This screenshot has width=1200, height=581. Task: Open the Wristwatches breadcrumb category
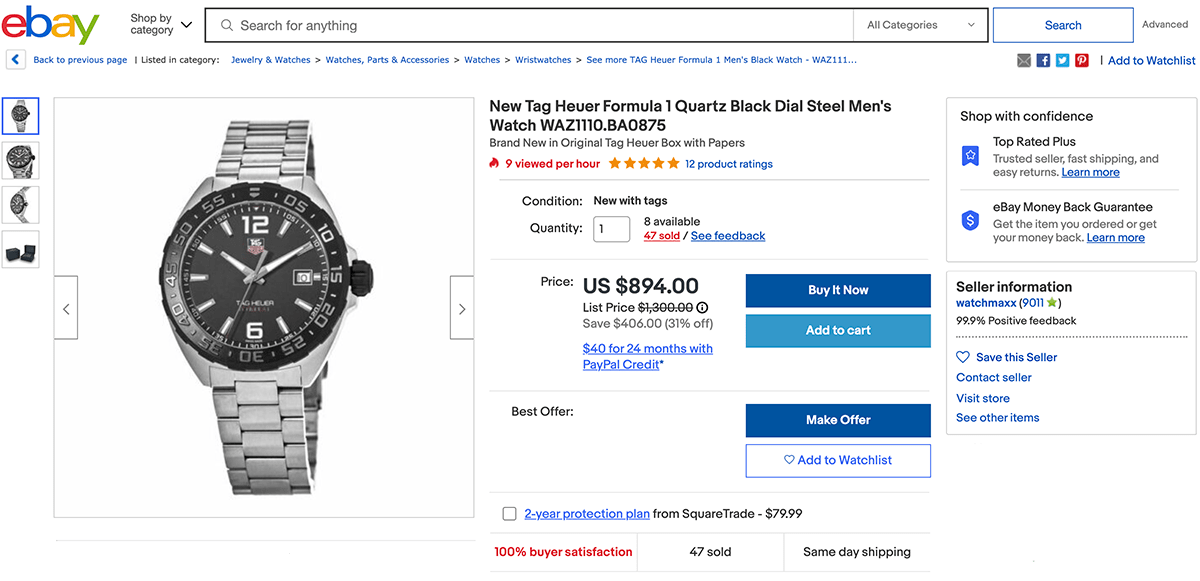pos(543,60)
